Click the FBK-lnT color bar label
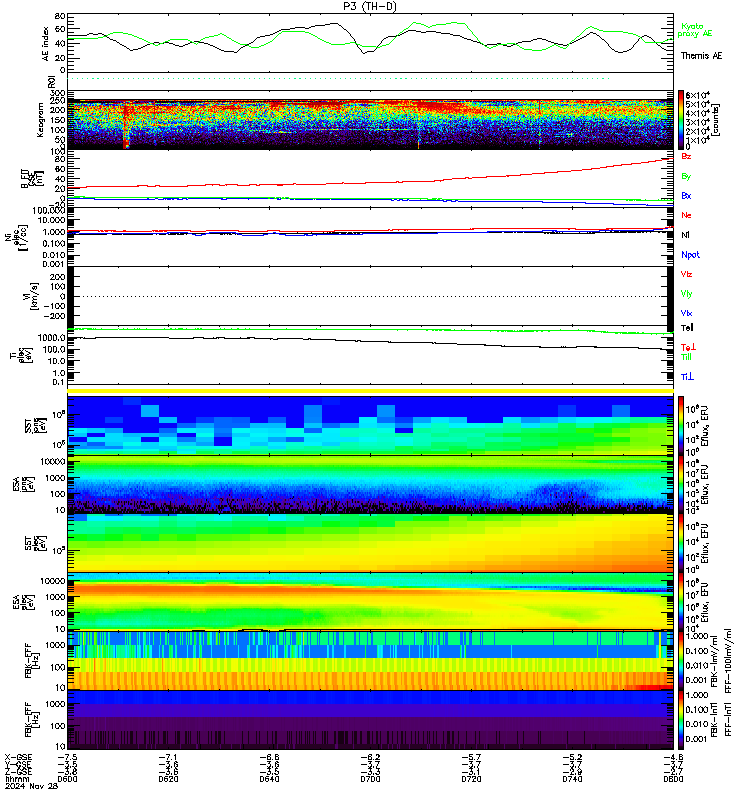Screen dimensions: 750x800 tap(714, 720)
